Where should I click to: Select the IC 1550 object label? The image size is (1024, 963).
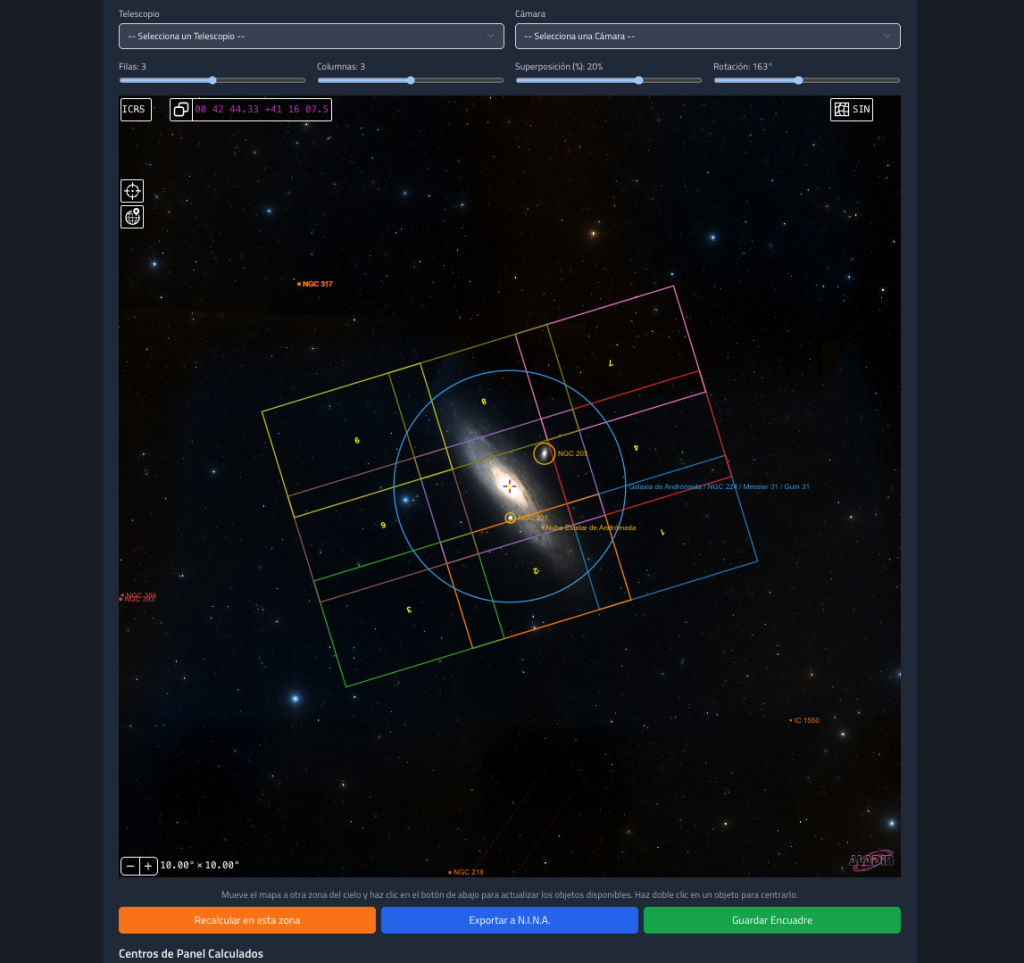[807, 720]
